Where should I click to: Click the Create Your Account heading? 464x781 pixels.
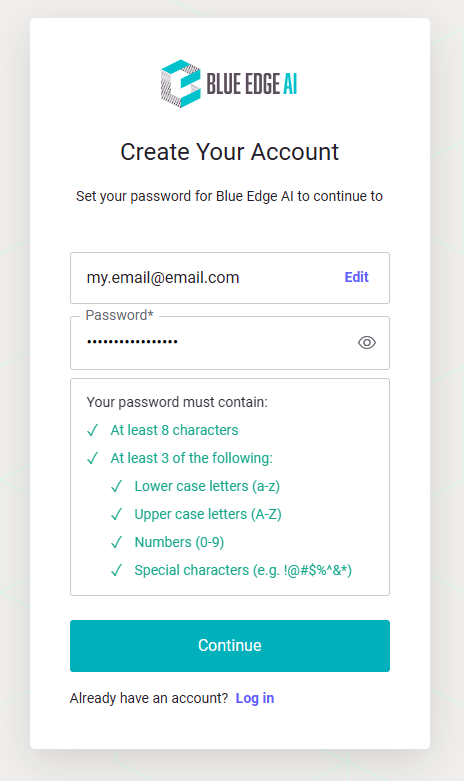tap(230, 152)
